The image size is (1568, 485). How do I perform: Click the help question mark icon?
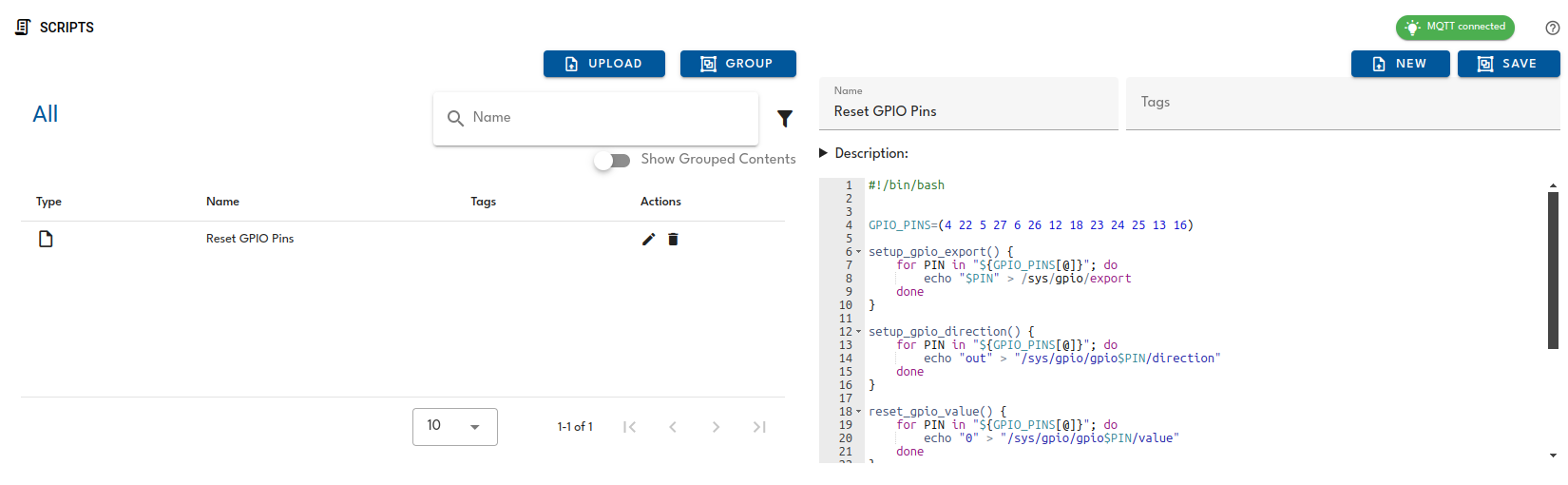click(x=1552, y=28)
